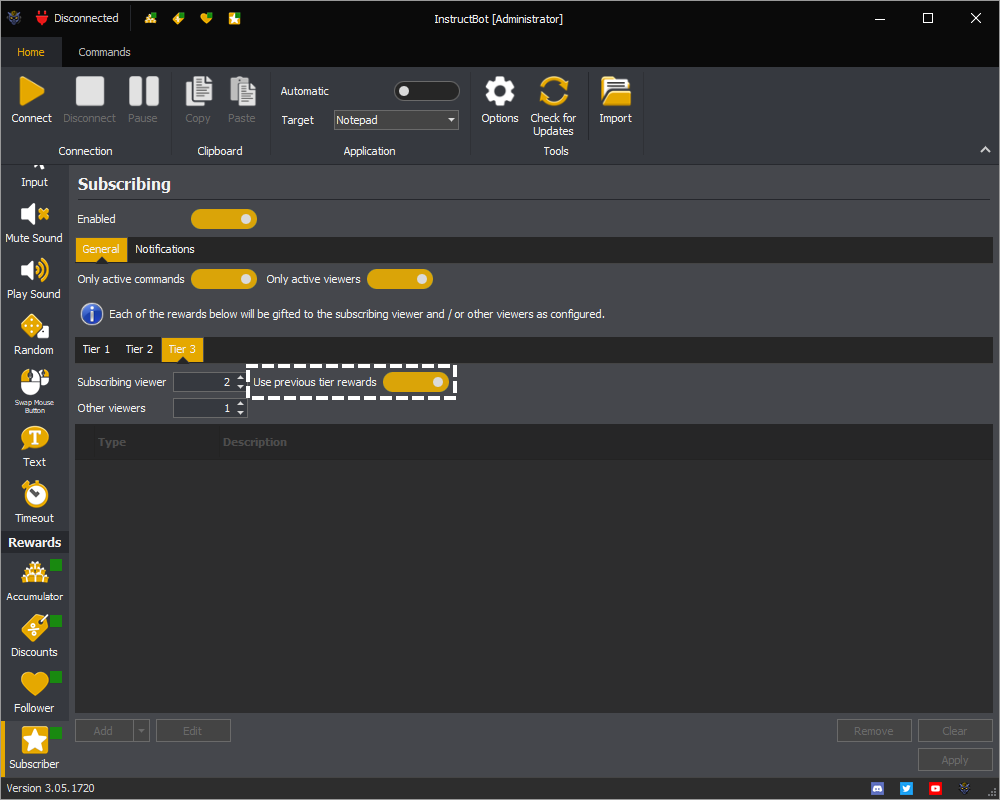Click the subscriber star quick-access icon
This screenshot has width=1000, height=800.
click(235, 18)
